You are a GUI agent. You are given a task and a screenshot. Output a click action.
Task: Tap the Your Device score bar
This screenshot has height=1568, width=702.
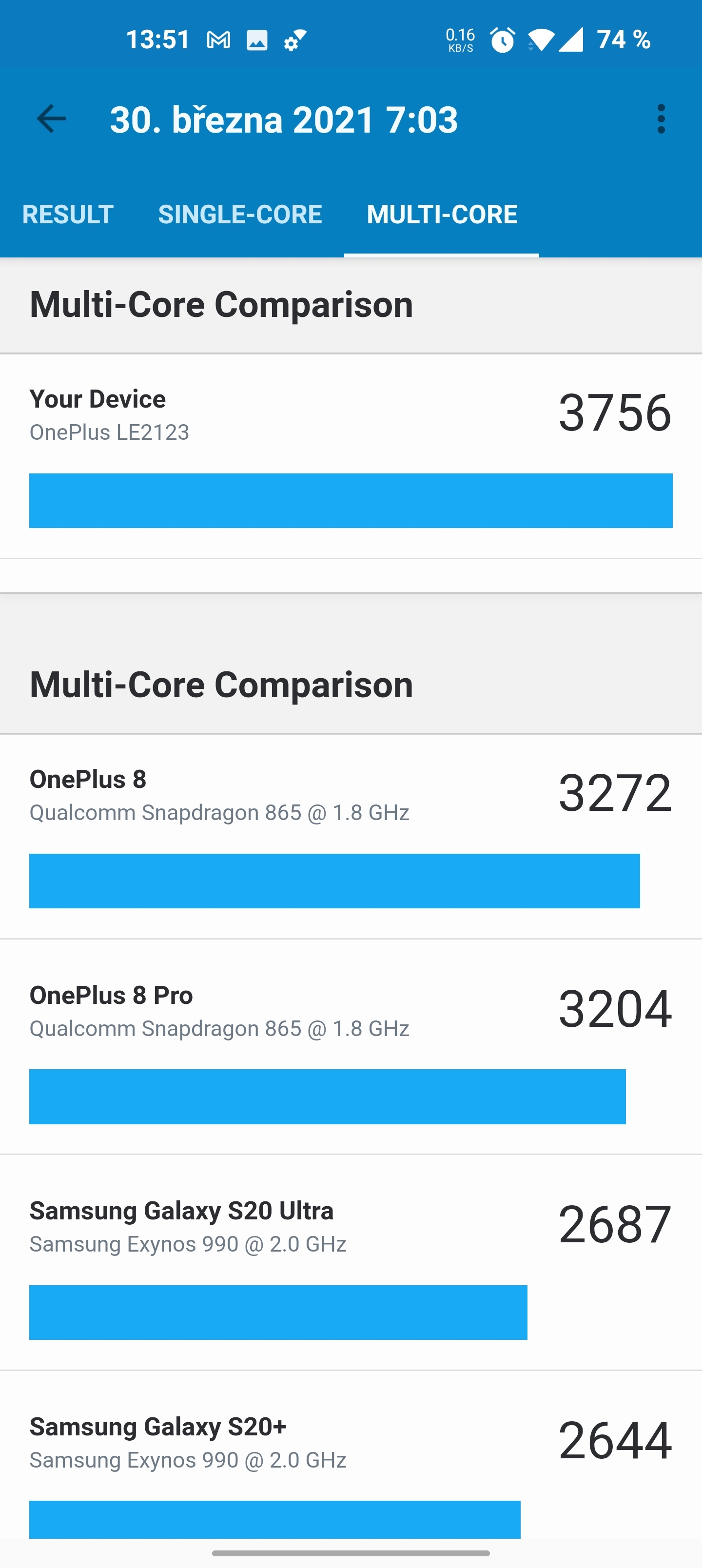(351, 500)
